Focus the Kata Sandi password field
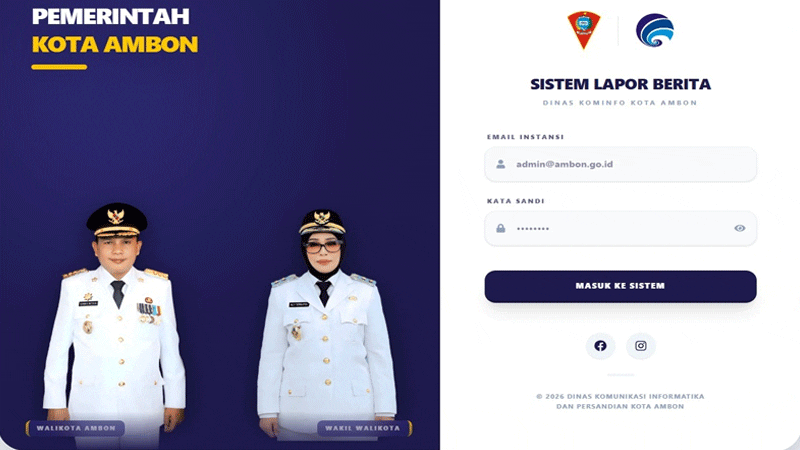This screenshot has height=450, width=800. tap(620, 228)
